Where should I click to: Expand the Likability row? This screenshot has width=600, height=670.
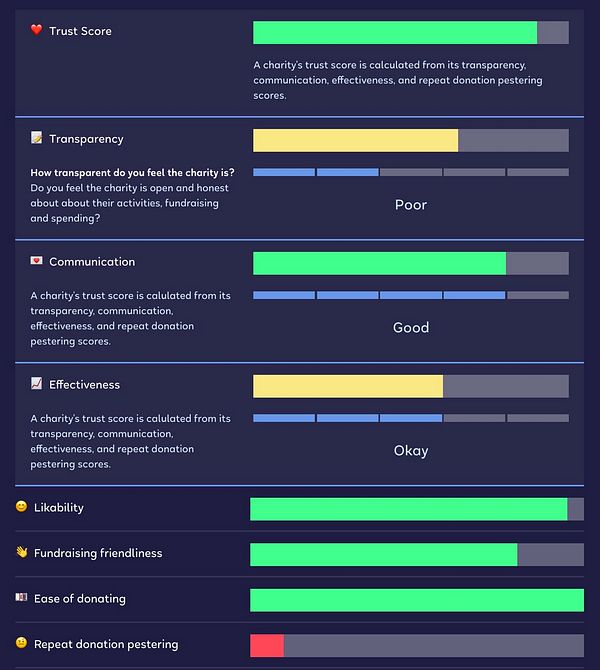(x=300, y=508)
